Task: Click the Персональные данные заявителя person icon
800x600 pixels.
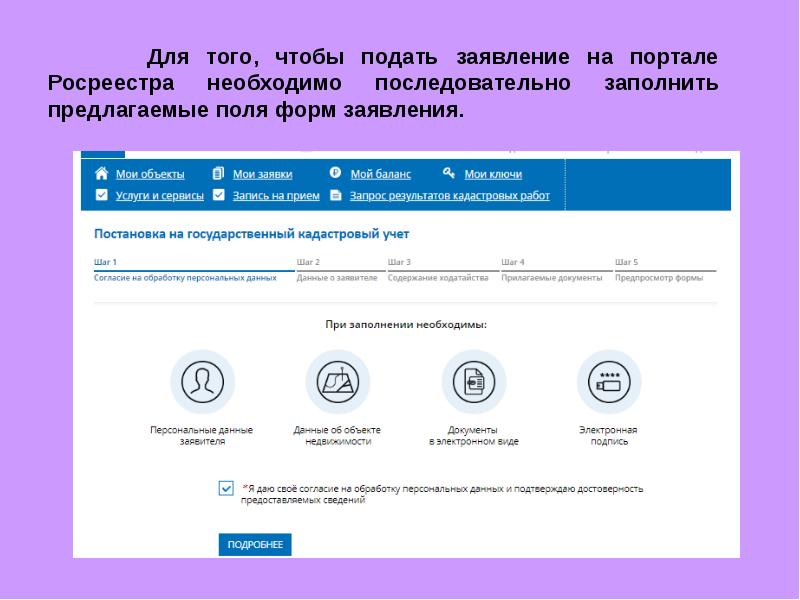Action: [202, 382]
